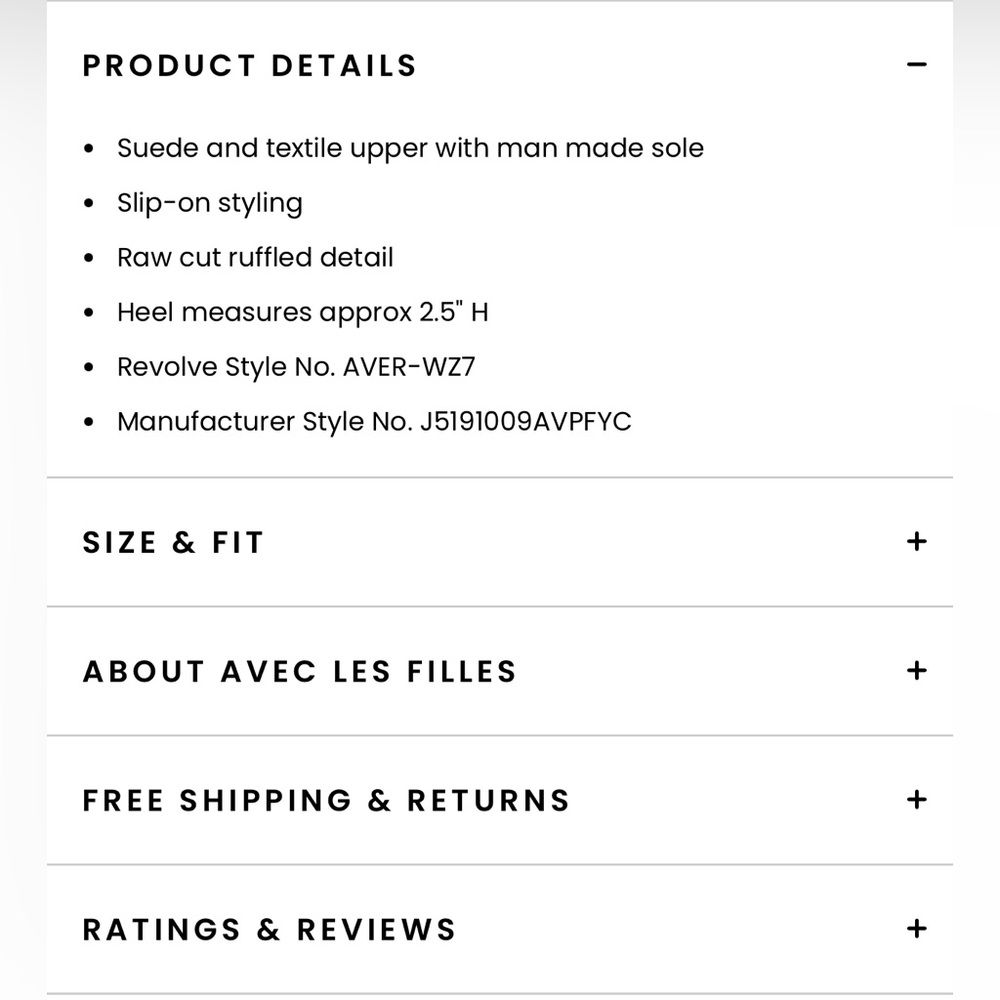The width and height of the screenshot is (1000, 1000).
Task: Tap the Heel measures approx 2.5" H line
Action: point(302,312)
